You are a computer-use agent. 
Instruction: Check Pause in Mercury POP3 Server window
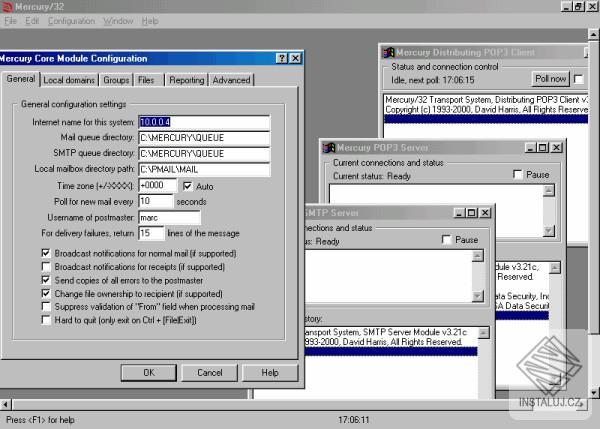point(518,175)
